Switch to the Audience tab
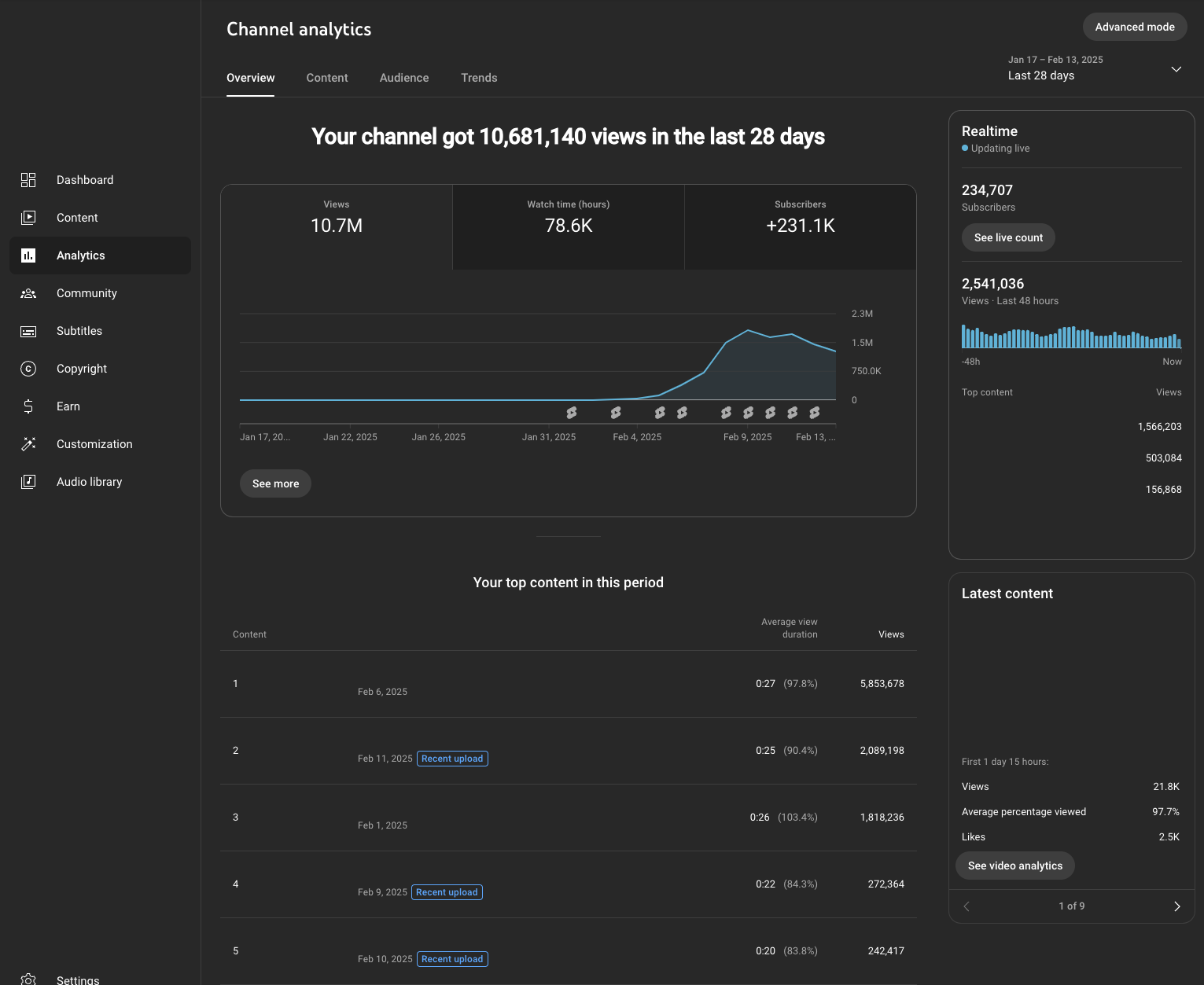 [x=404, y=78]
